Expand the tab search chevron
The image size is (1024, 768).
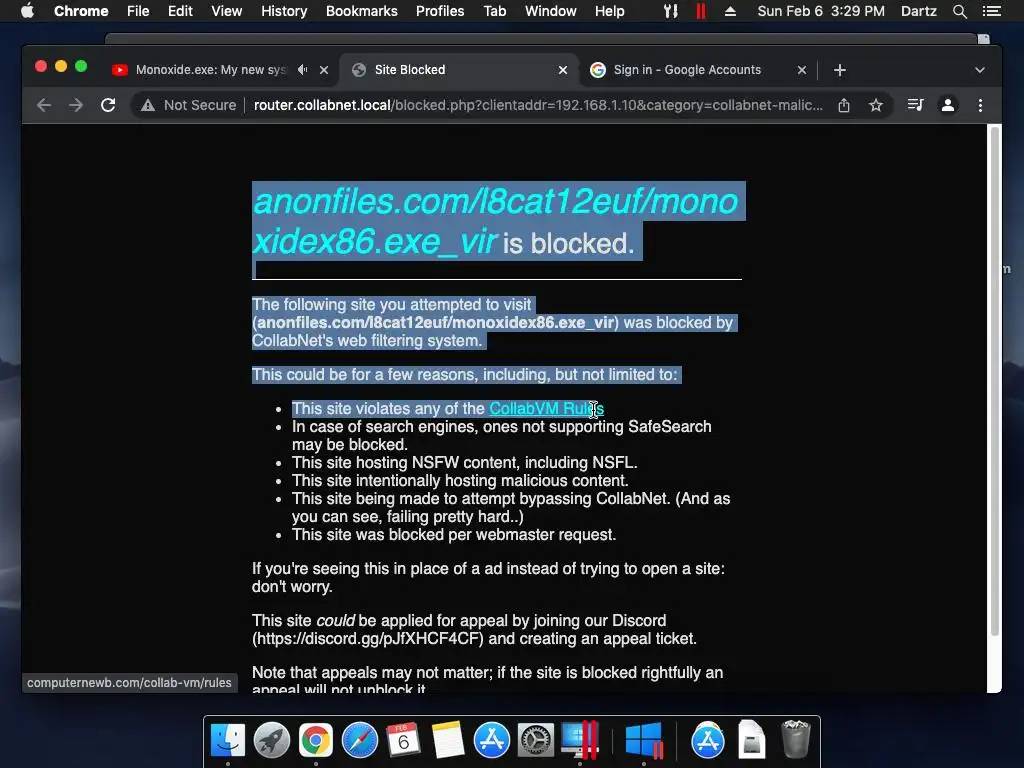click(x=980, y=70)
